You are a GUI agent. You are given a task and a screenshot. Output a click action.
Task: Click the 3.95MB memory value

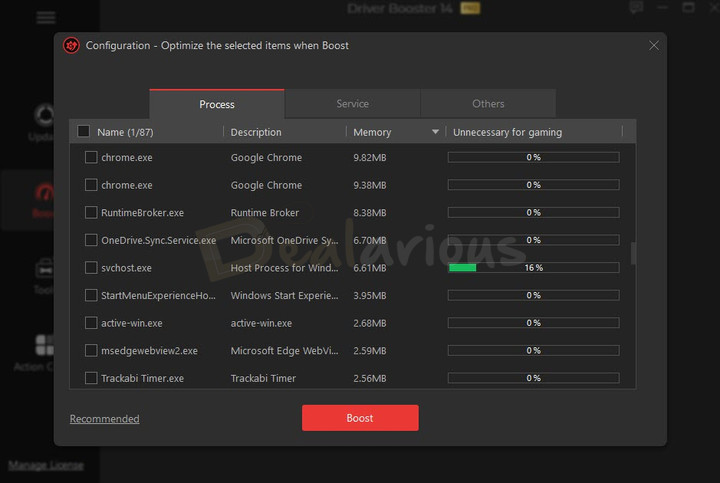370,295
